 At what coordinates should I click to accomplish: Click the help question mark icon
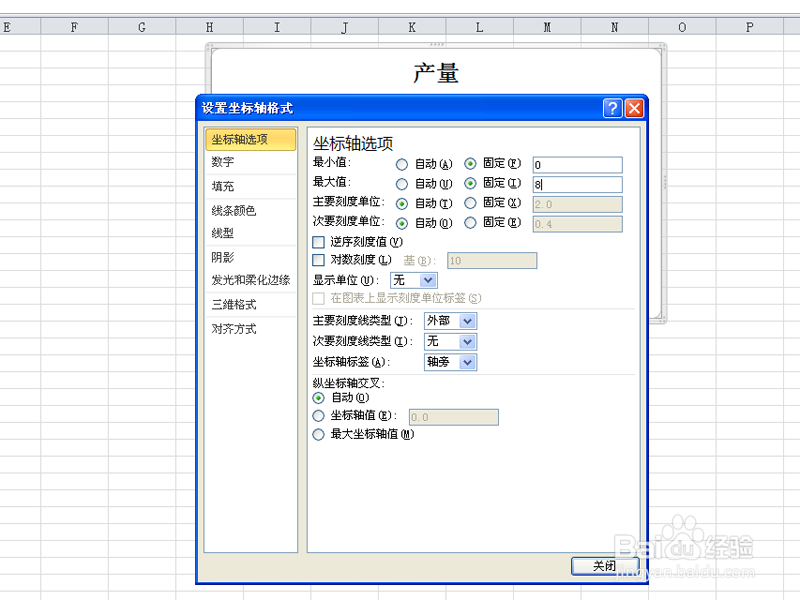[612, 108]
